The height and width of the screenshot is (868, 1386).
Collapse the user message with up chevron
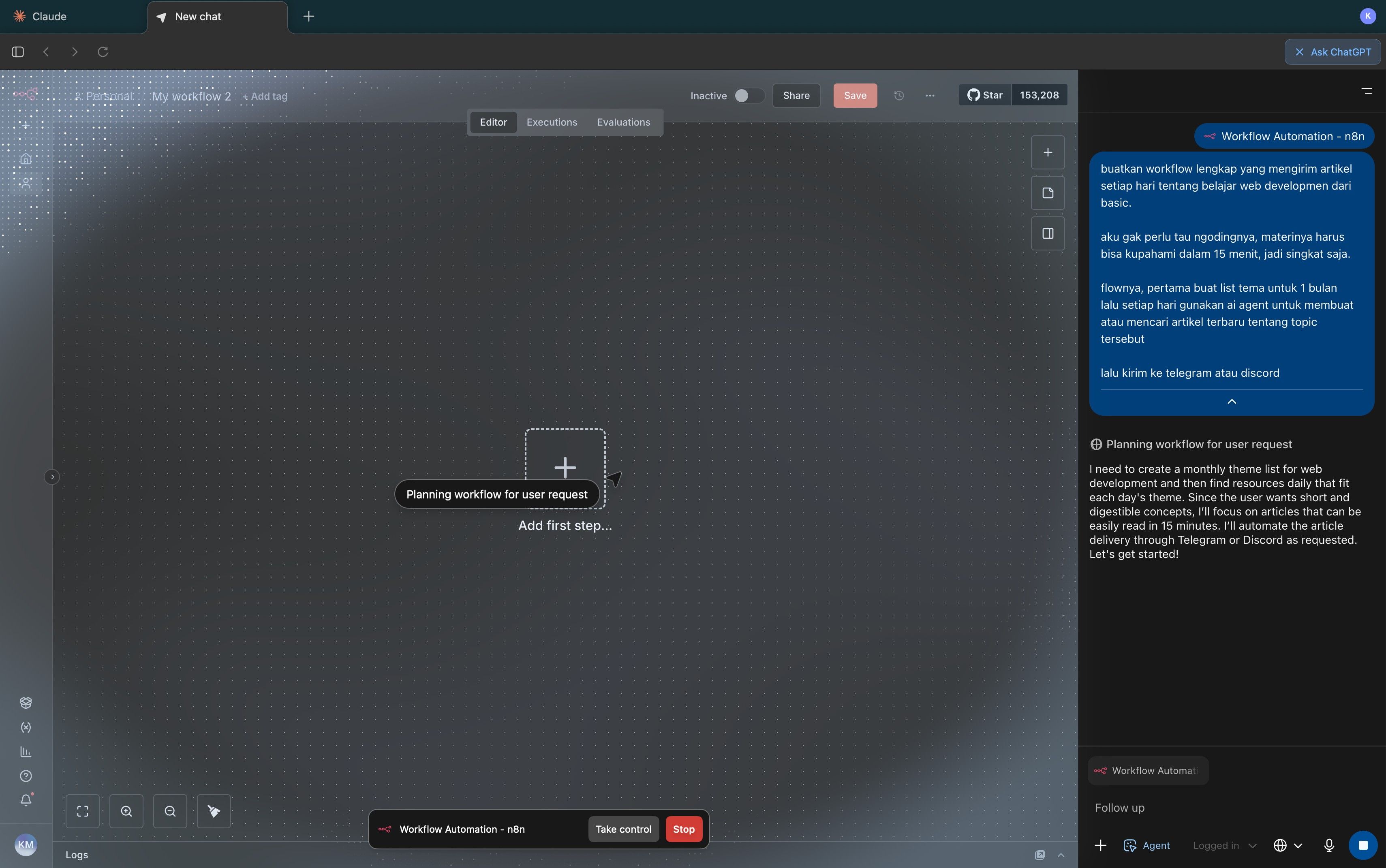(1232, 401)
